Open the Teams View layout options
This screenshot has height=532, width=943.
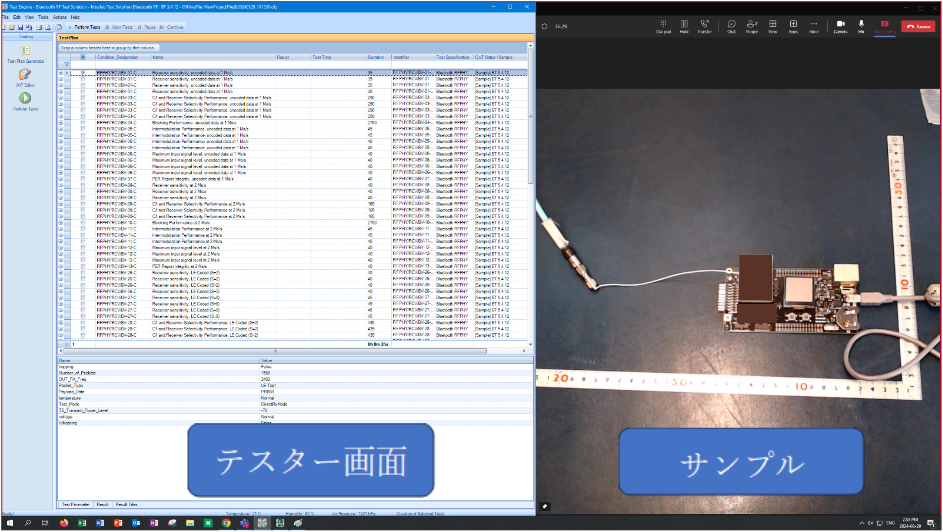click(x=772, y=25)
